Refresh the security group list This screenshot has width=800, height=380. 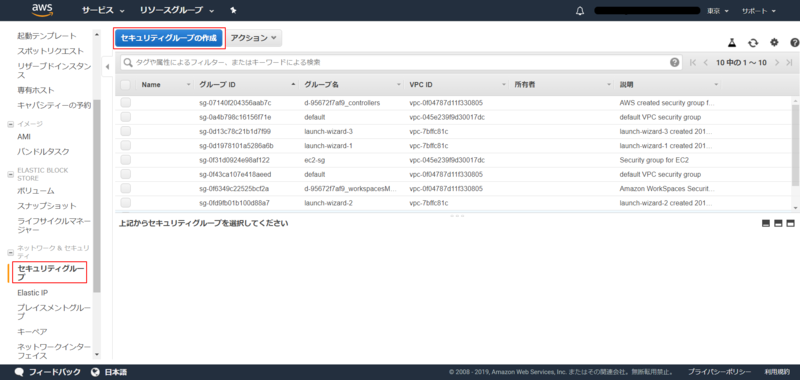(x=753, y=43)
